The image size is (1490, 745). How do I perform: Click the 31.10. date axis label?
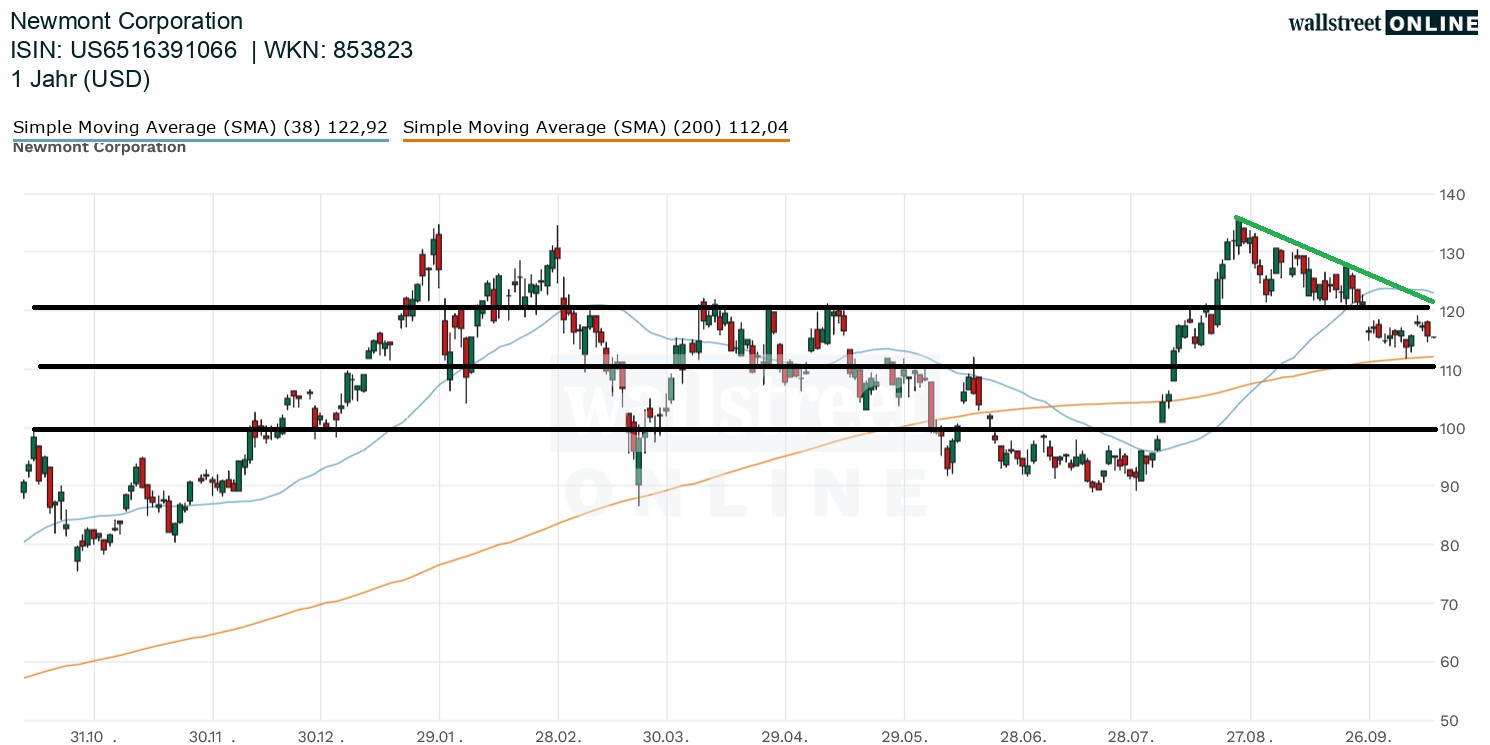coord(94,736)
